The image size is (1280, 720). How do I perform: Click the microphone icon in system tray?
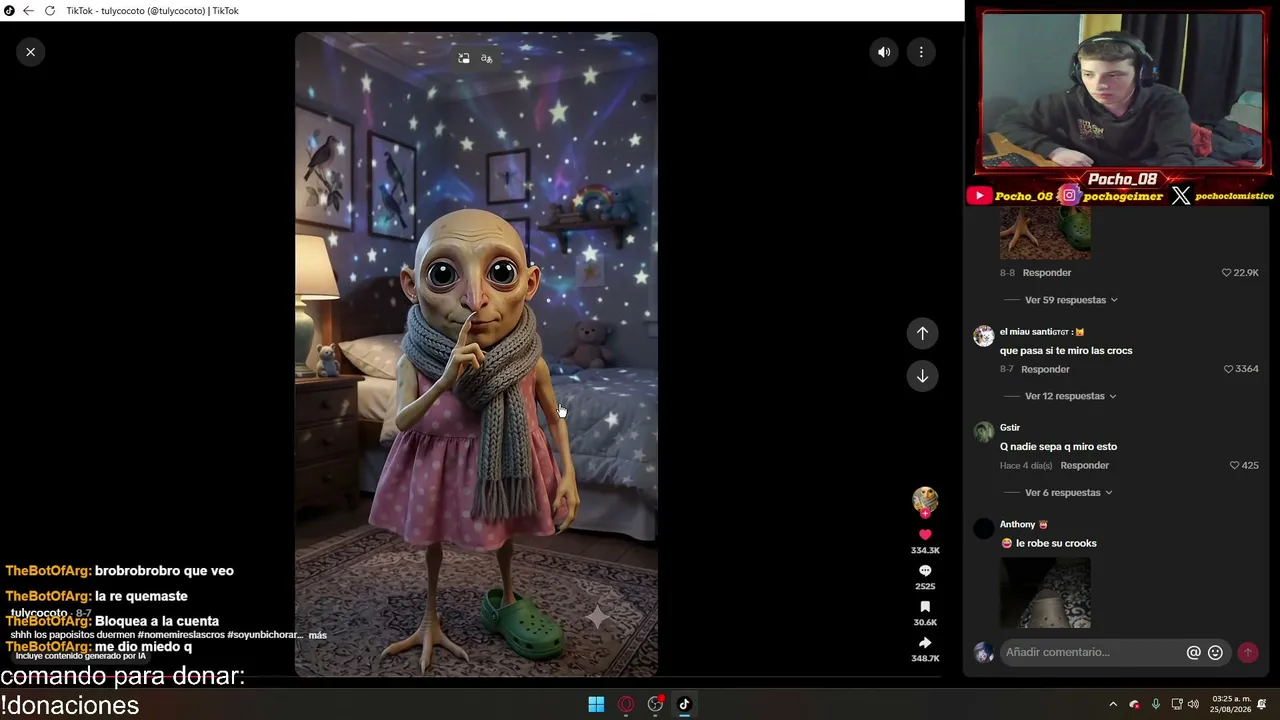click(1155, 704)
